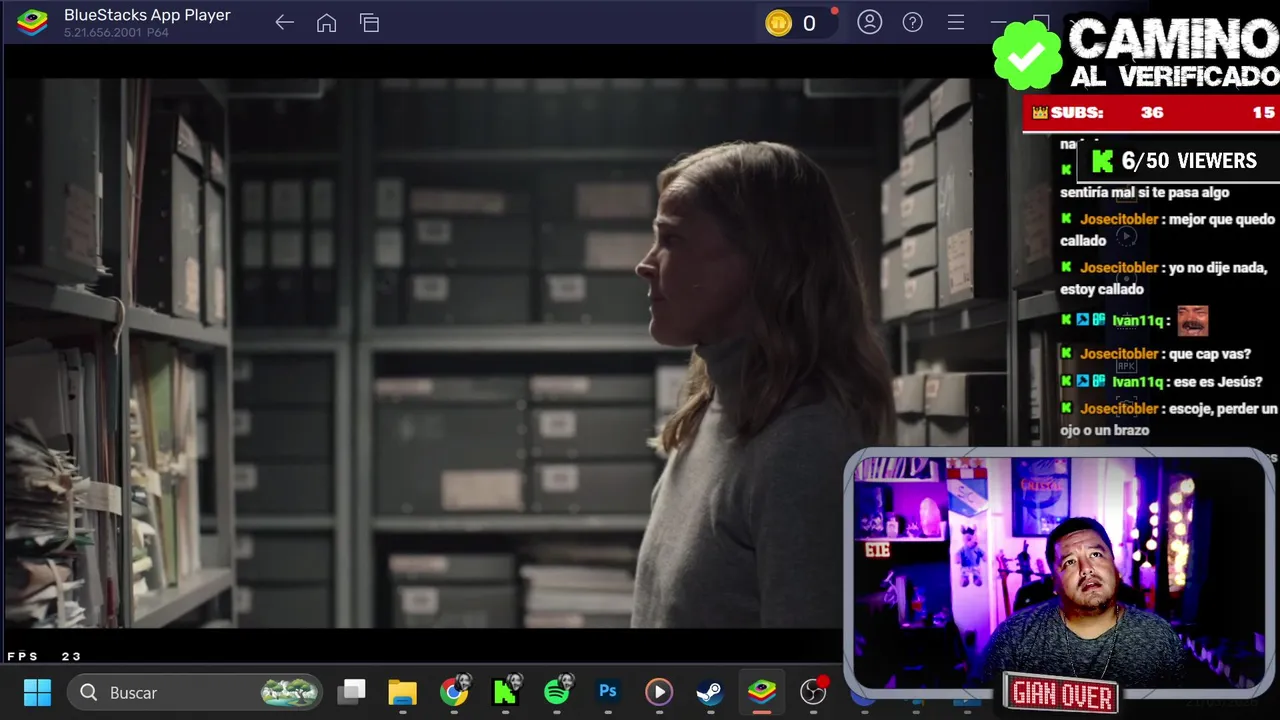1280x720 pixels.
Task: Click chat message "mejor que quedo callado"
Action: tap(1168, 230)
